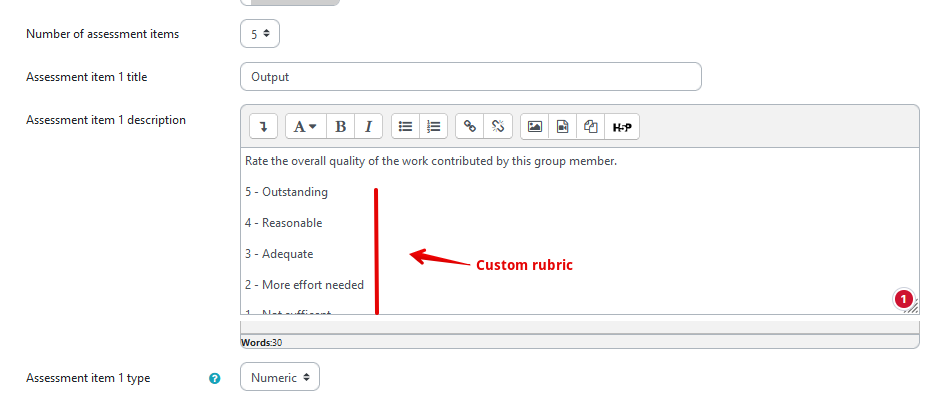Toggle italic formatting
Image resolution: width=939 pixels, height=399 pixels.
[369, 126]
